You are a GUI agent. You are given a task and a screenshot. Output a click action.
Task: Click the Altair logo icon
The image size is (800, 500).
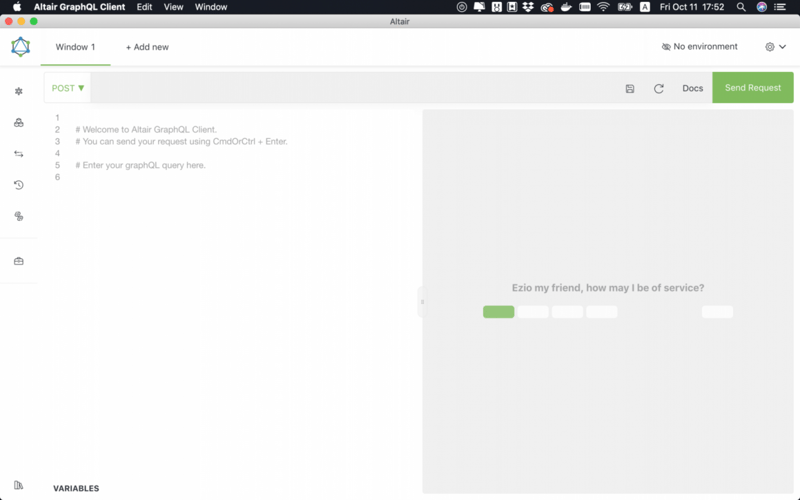20,47
